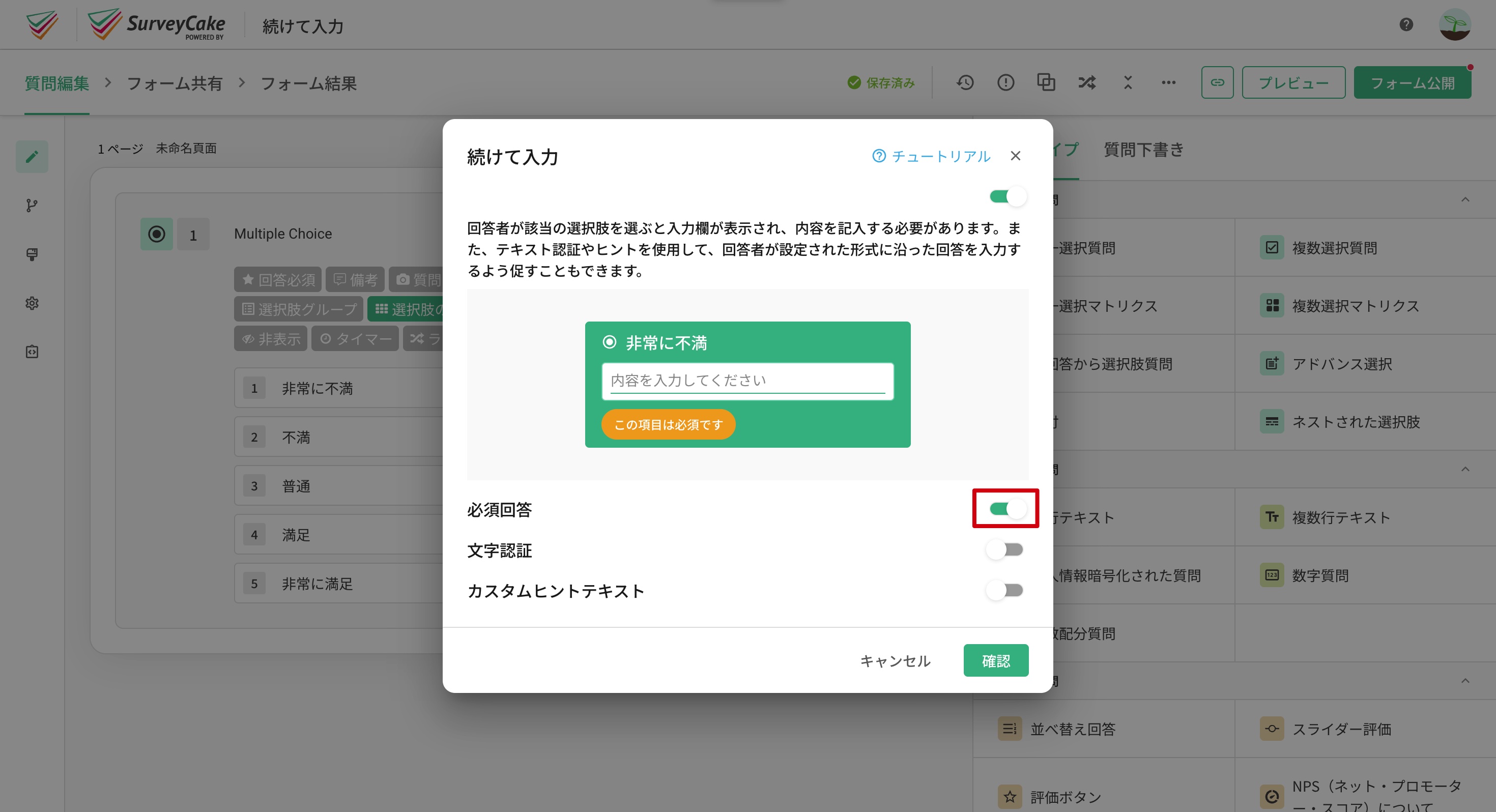Screen dimensions: 1496x812
Task: Open the user avatar menu
Action: (1455, 24)
